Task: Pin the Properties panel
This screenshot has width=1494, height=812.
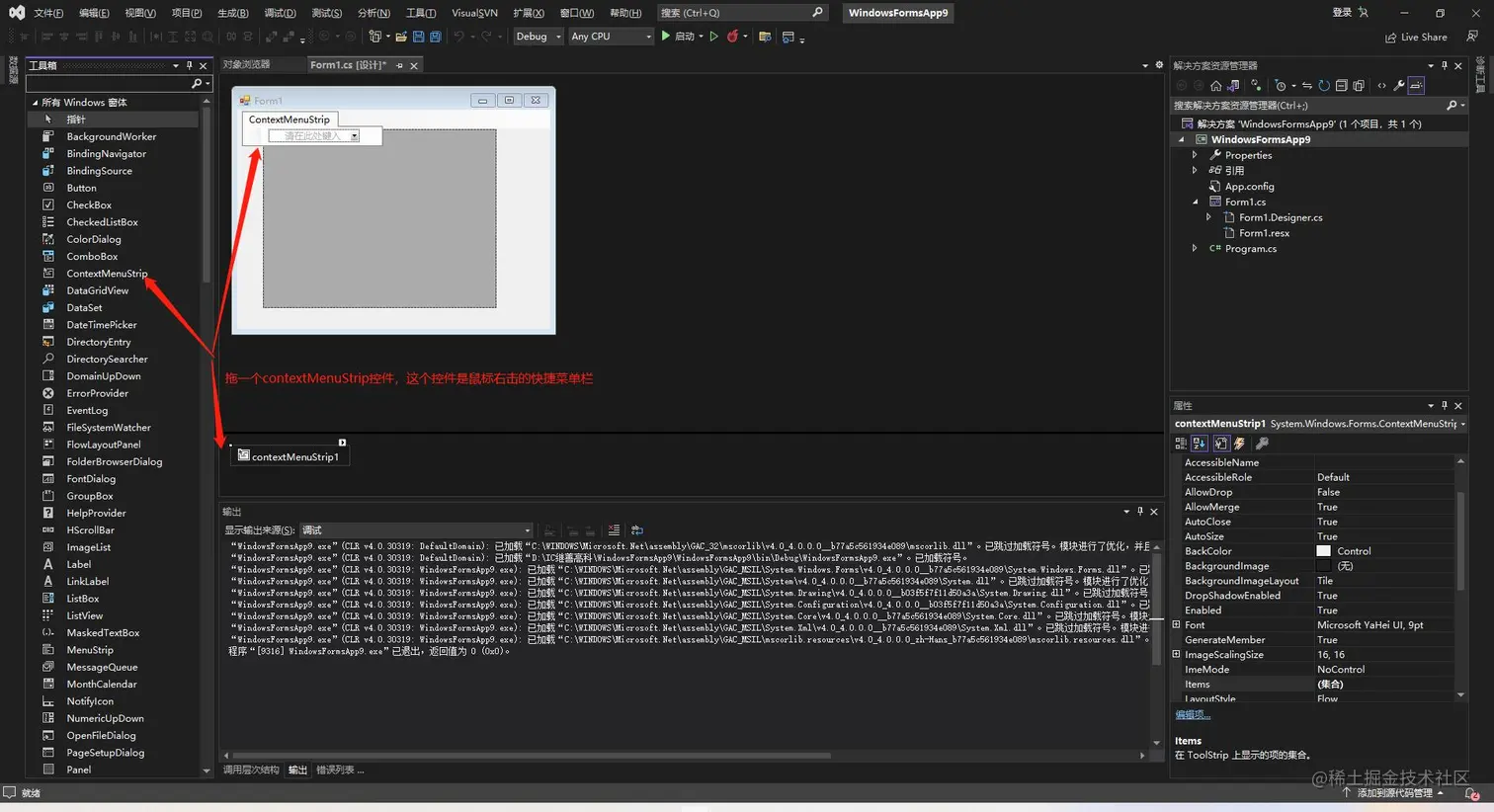Action: [x=1444, y=405]
